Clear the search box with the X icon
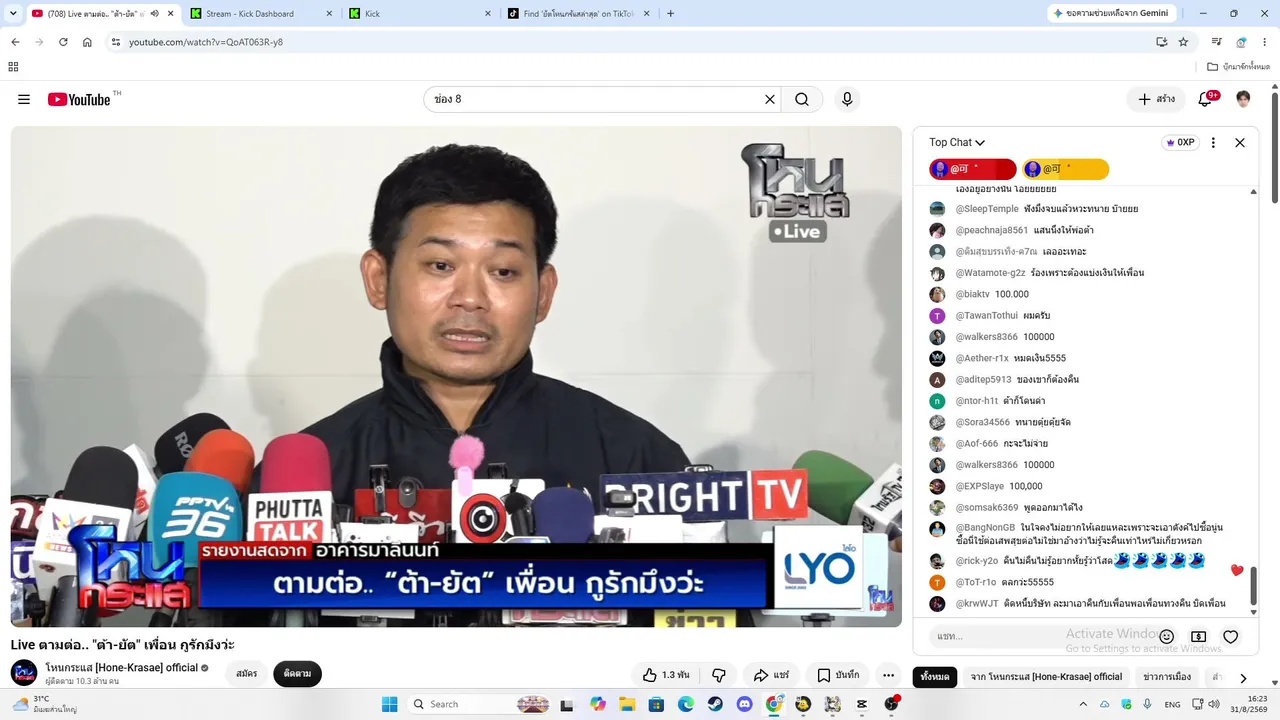Image resolution: width=1280 pixels, height=720 pixels. (x=770, y=99)
